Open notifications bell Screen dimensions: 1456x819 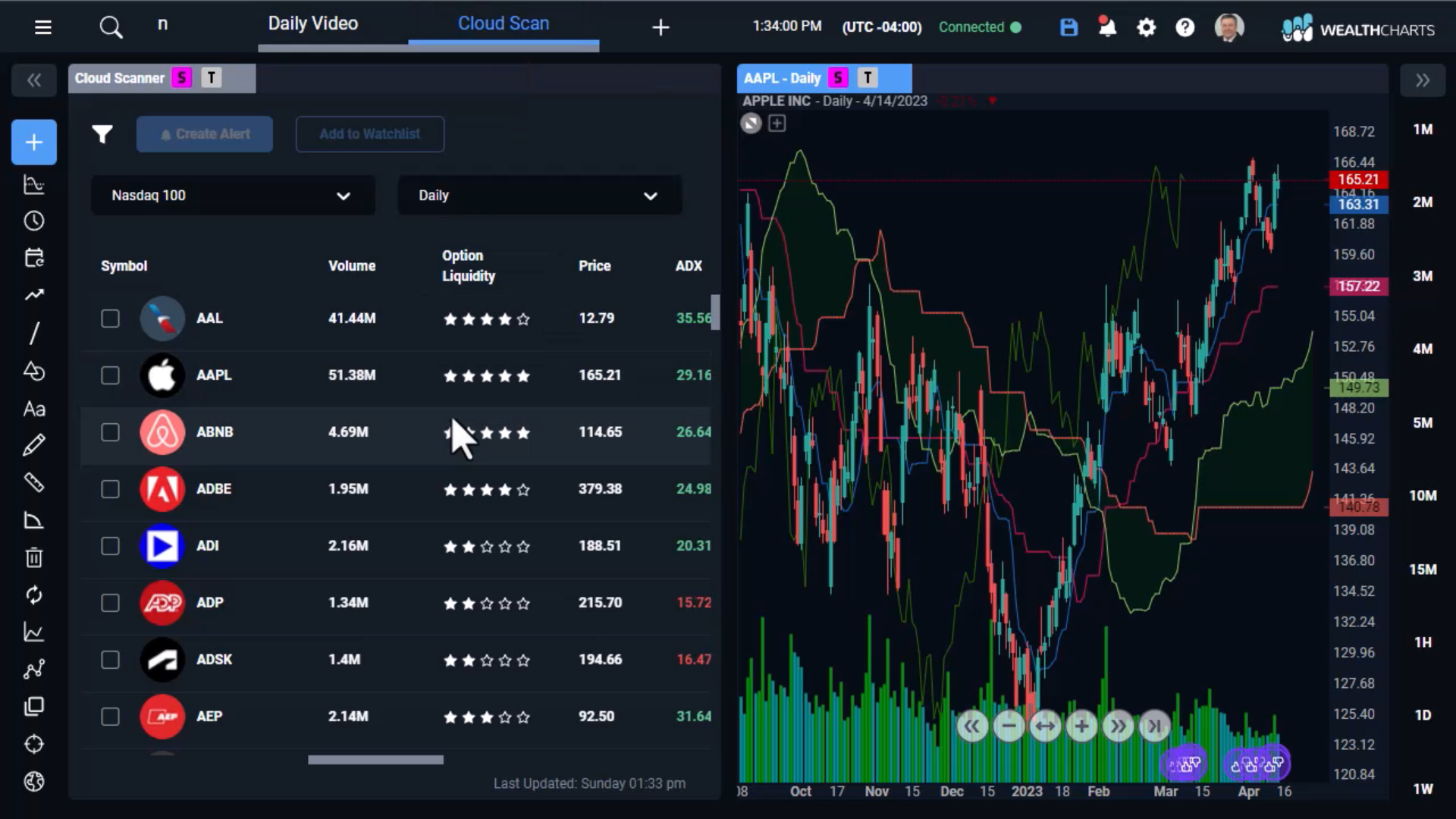(1107, 27)
